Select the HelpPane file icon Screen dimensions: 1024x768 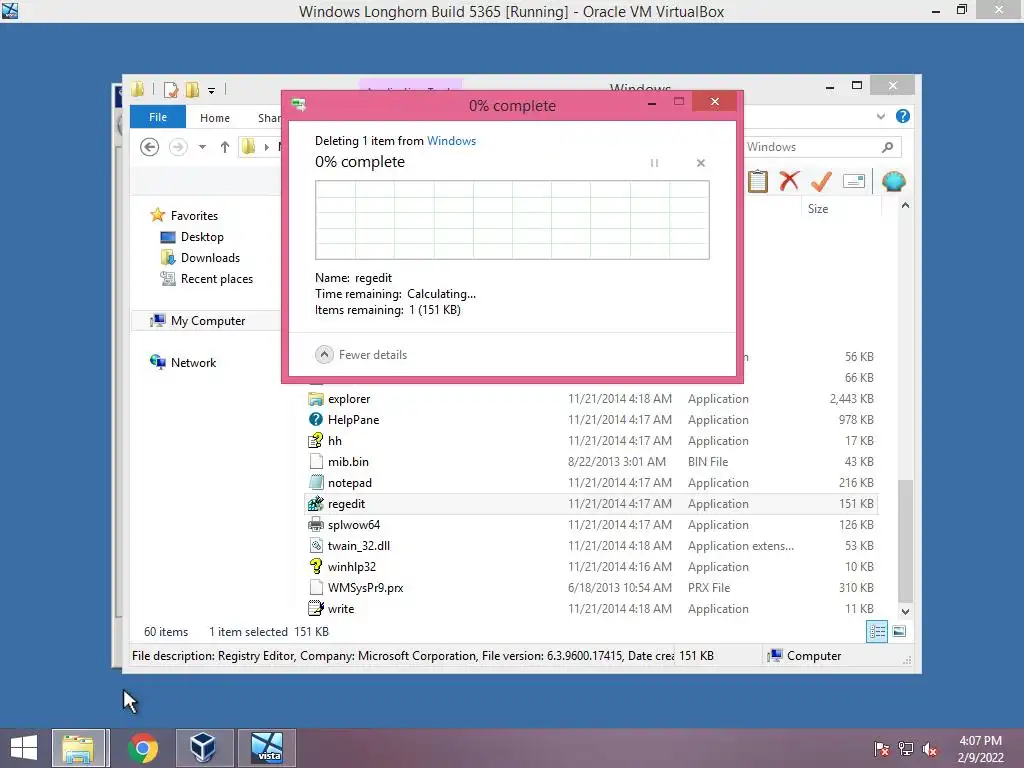(316, 420)
